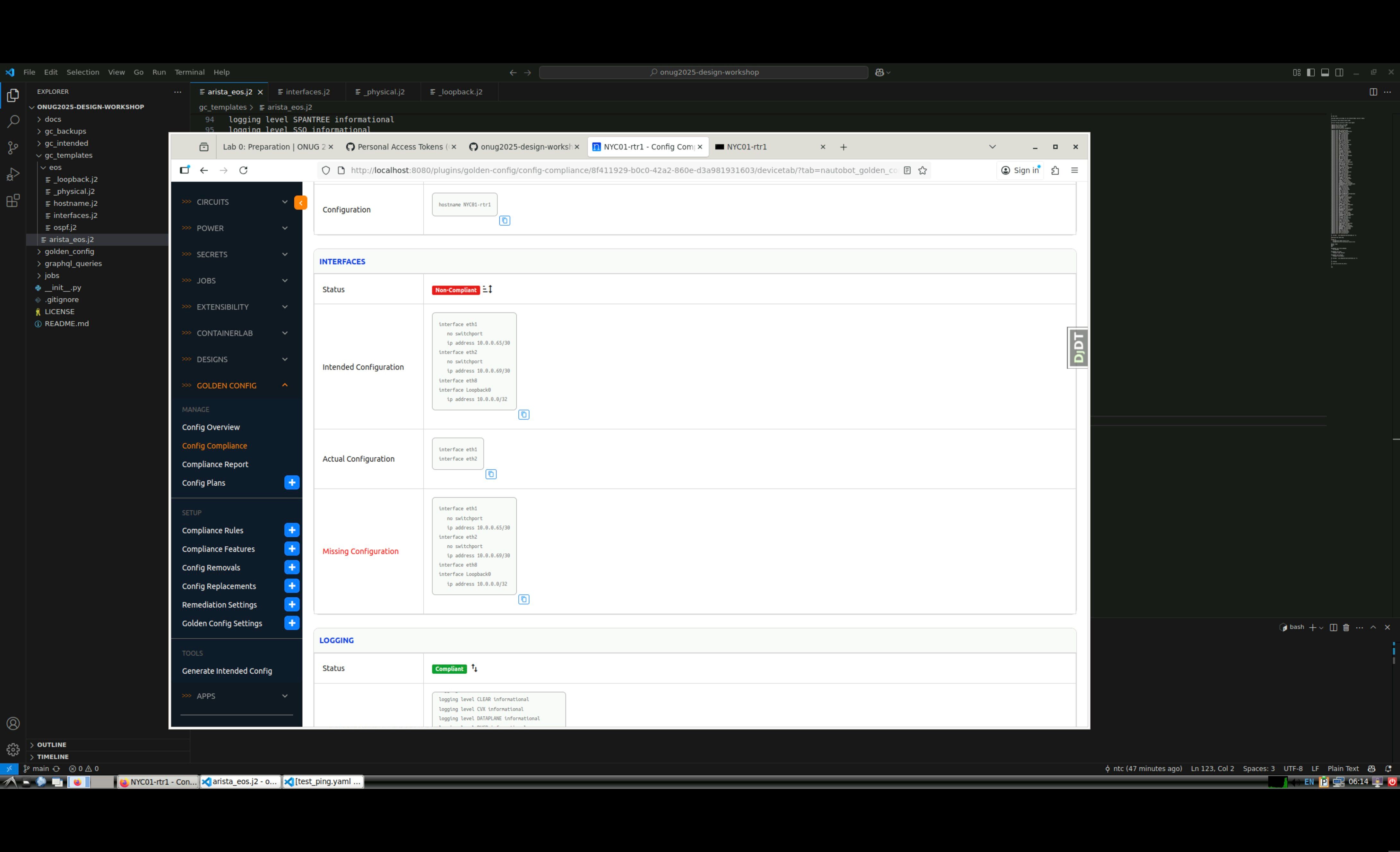Screen dimensions: 1400x852
Task: Toggle diff view beside Non-Compliant badge
Action: pos(487,290)
